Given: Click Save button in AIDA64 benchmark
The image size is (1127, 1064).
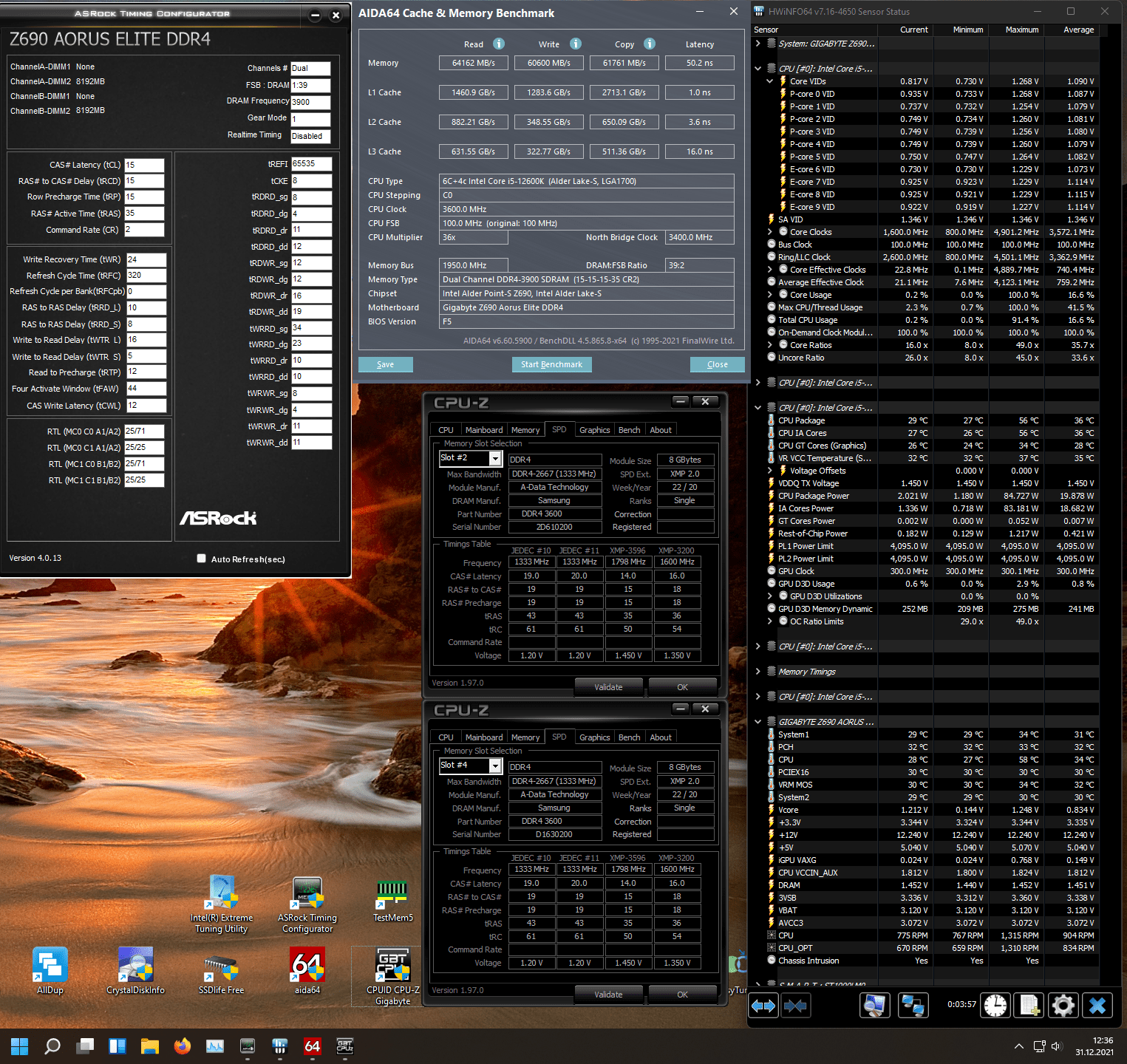Looking at the screenshot, I should pos(385,364).
